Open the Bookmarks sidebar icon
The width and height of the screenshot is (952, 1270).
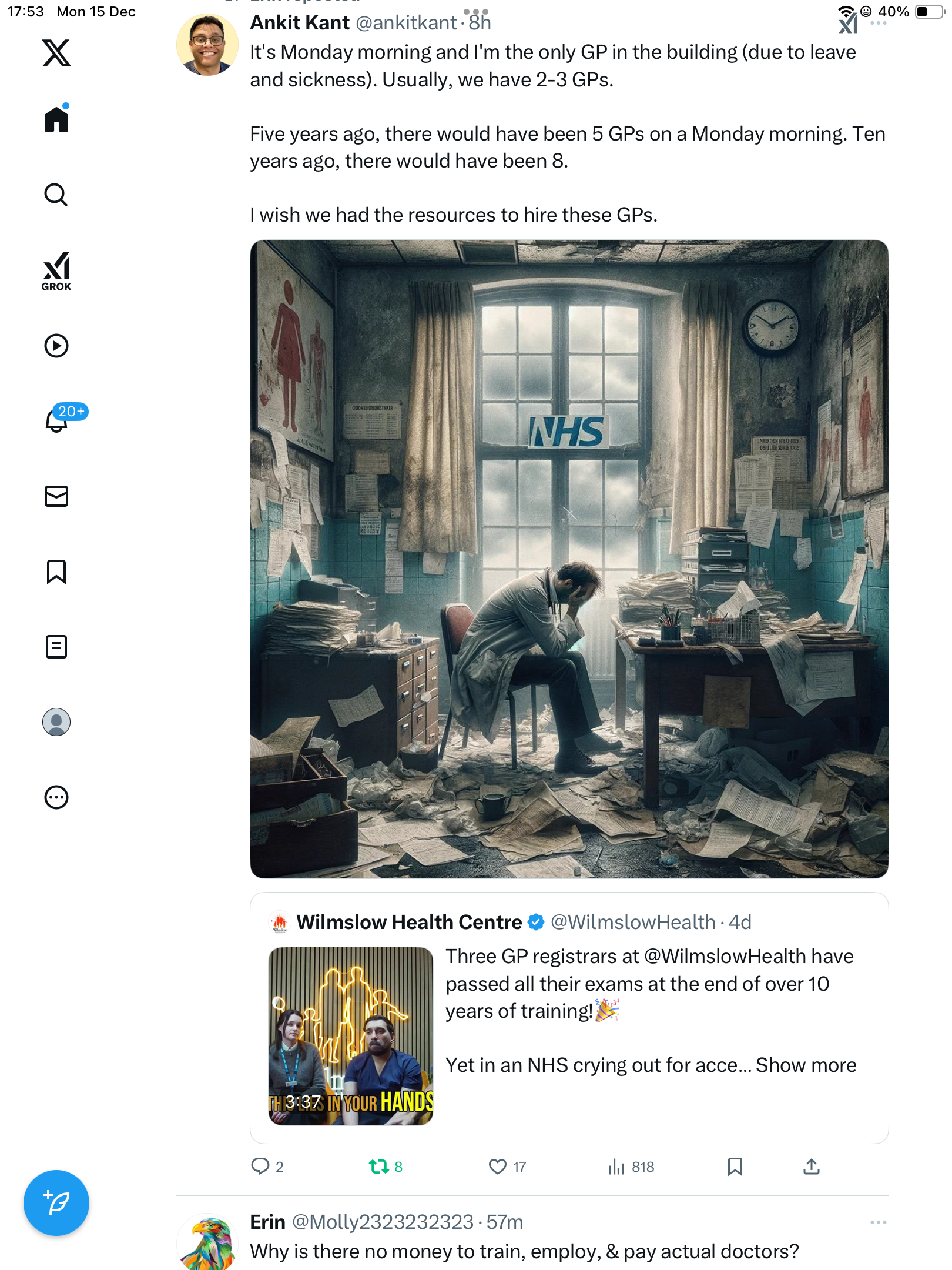[x=56, y=571]
